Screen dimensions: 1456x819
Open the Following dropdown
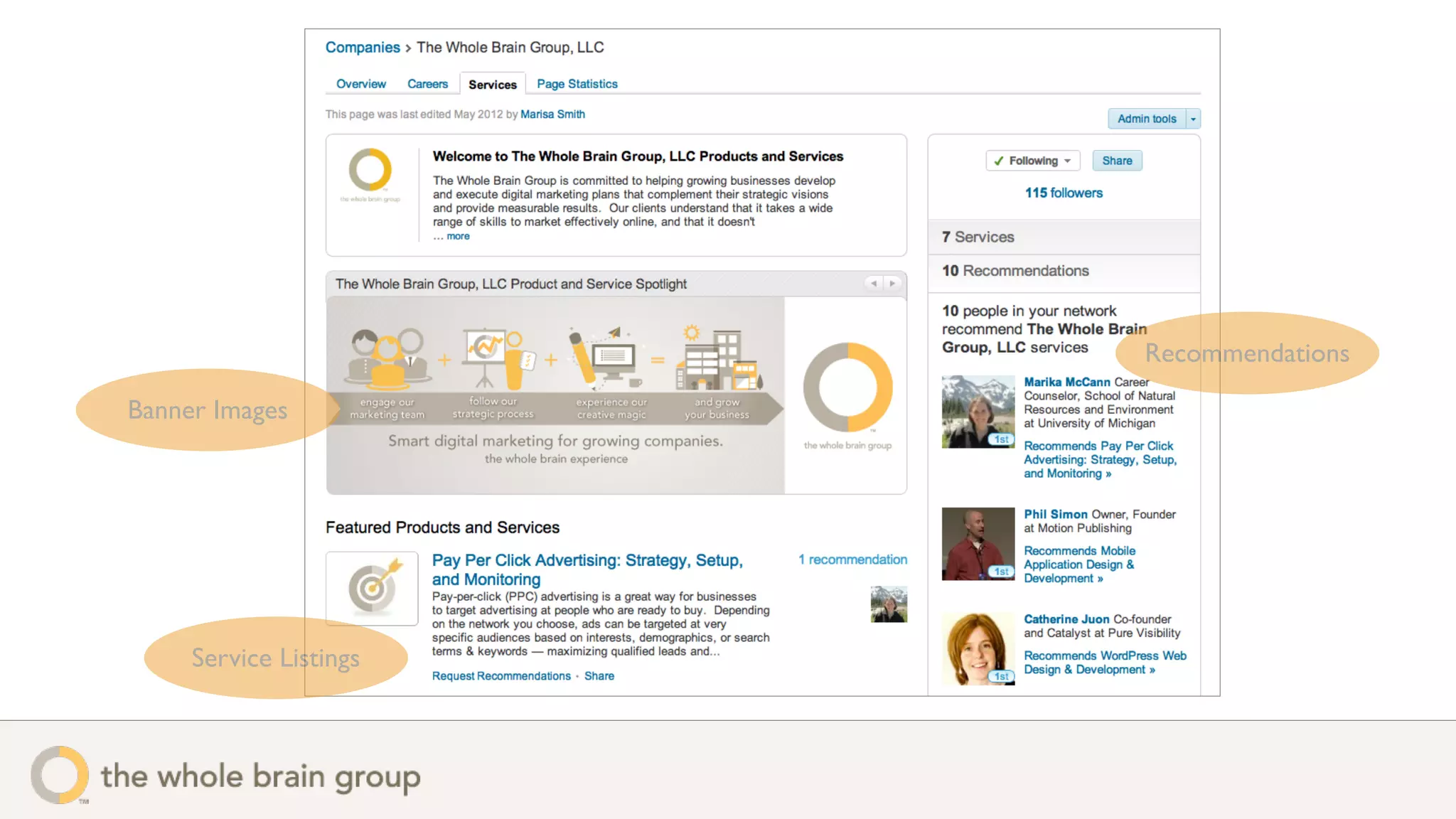(1033, 161)
